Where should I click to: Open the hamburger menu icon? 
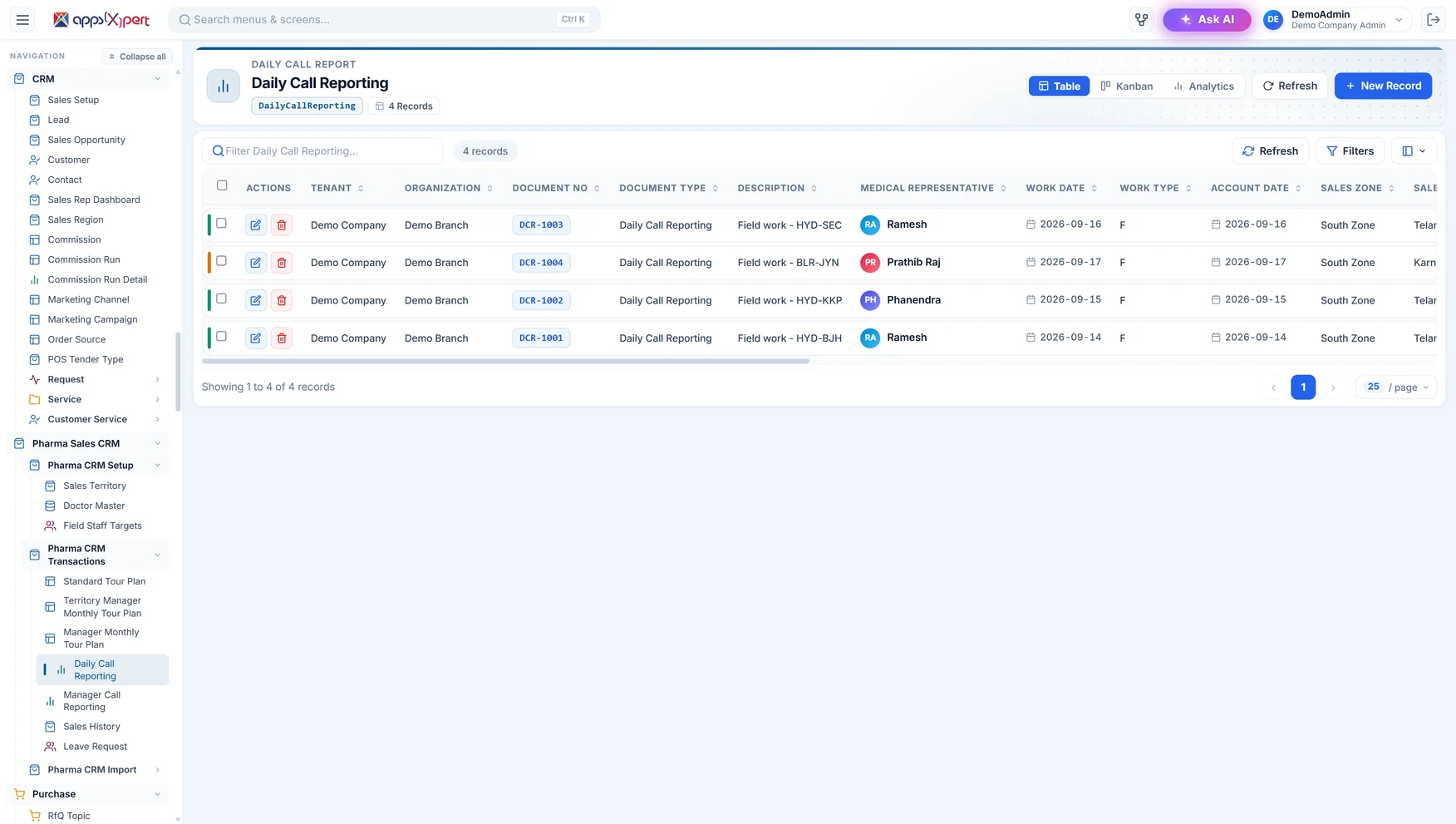(22, 19)
